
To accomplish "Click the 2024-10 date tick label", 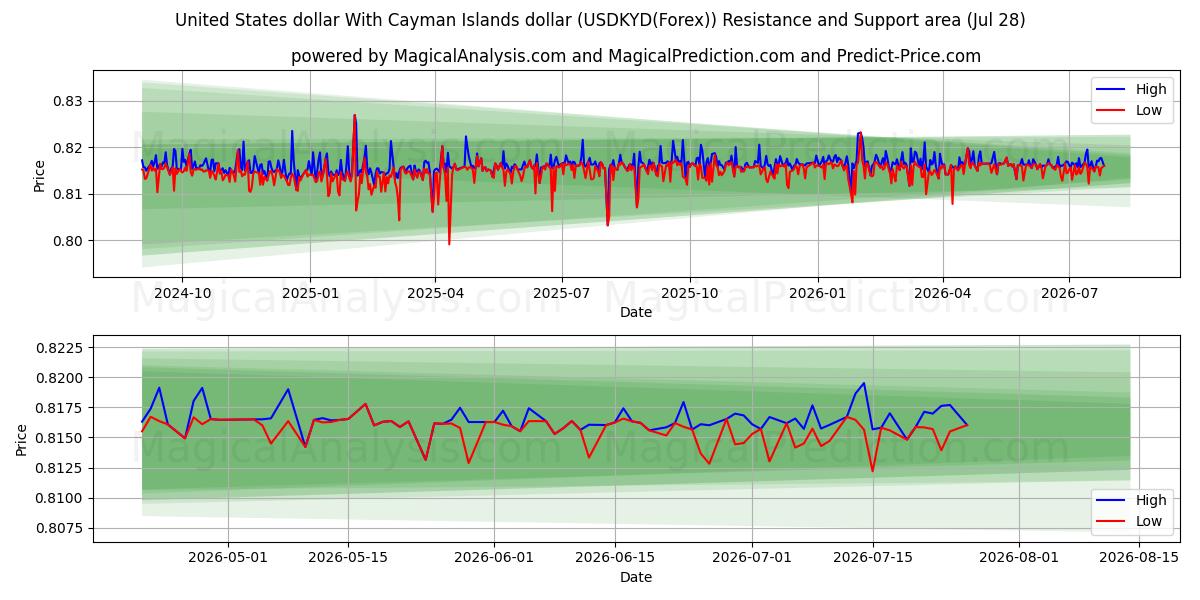I will [182, 294].
